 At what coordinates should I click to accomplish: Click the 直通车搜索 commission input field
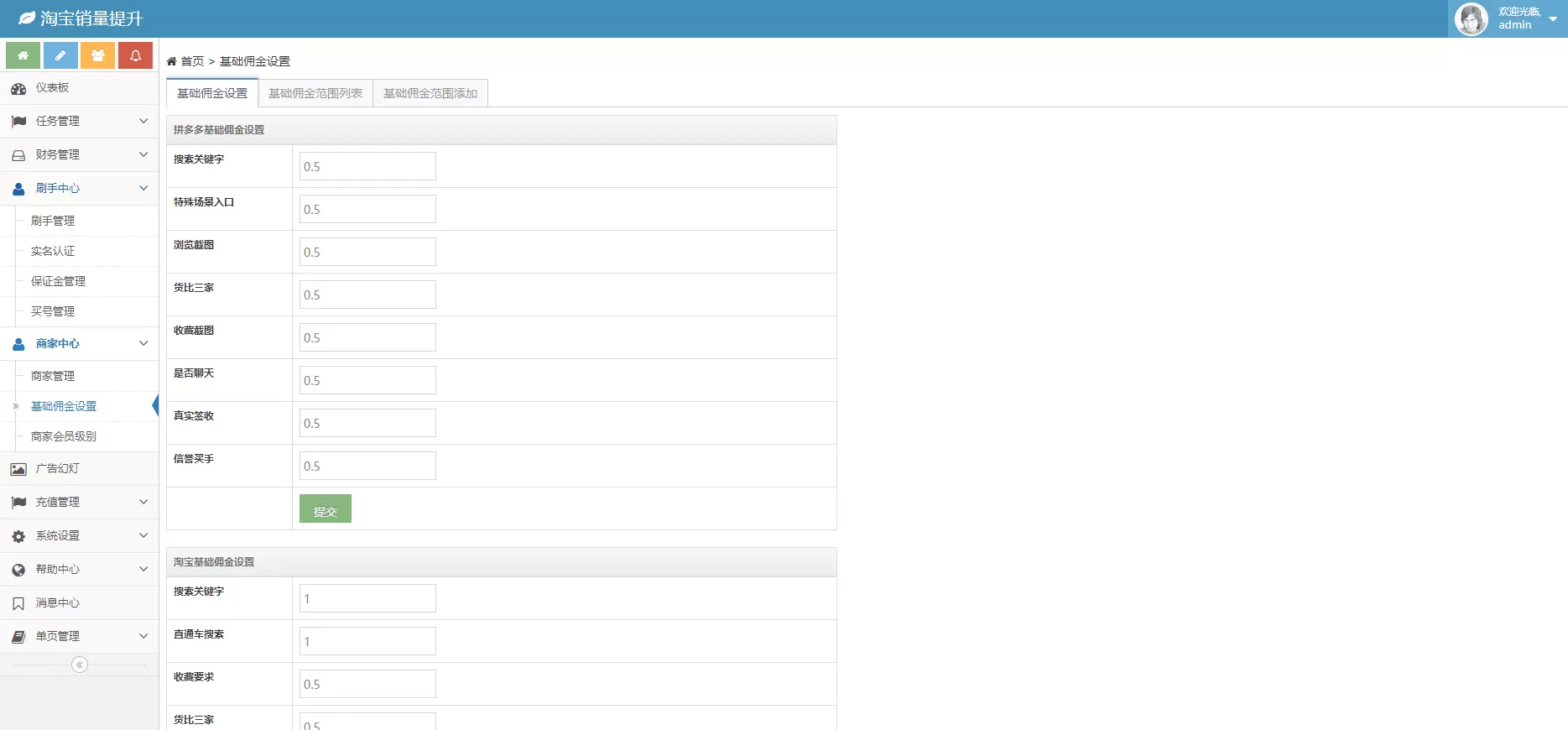[367, 641]
